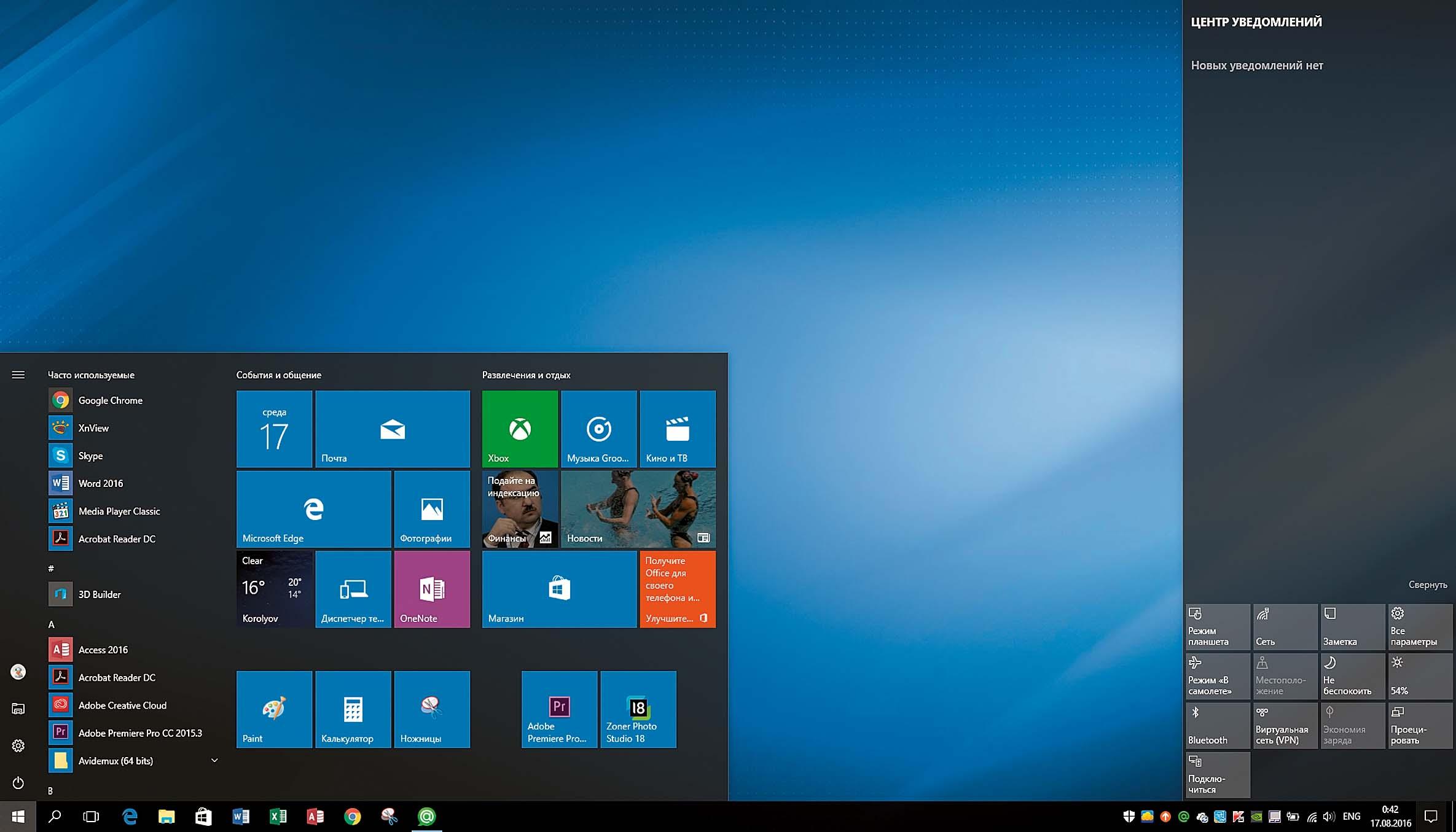Viewport: 1456px width, 832px height.
Task: Toggle the Не беспокоить quiet hours tile
Action: click(1352, 676)
